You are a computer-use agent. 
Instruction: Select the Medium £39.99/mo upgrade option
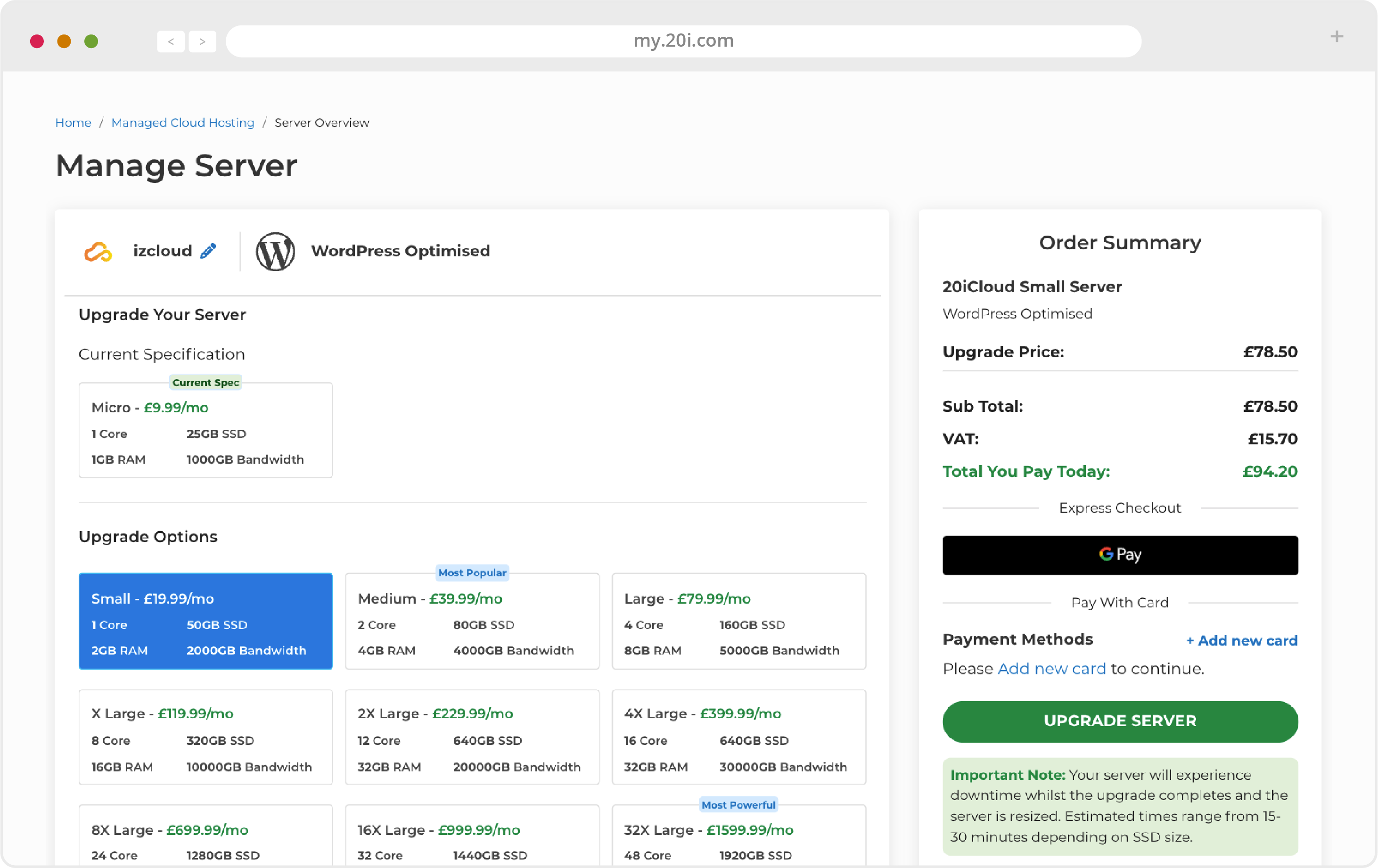[472, 620]
